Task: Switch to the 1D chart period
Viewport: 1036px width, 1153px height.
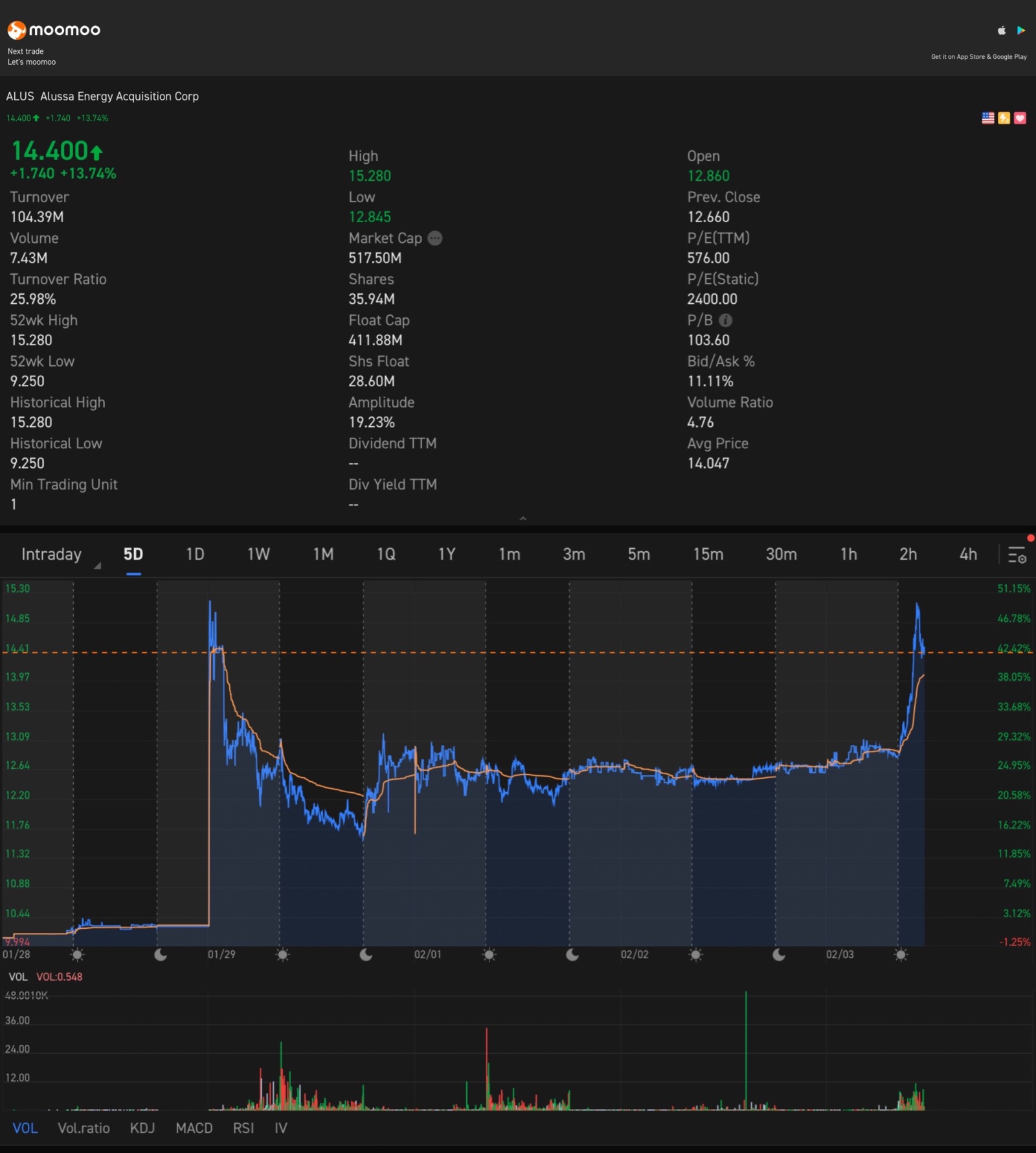Action: (195, 554)
